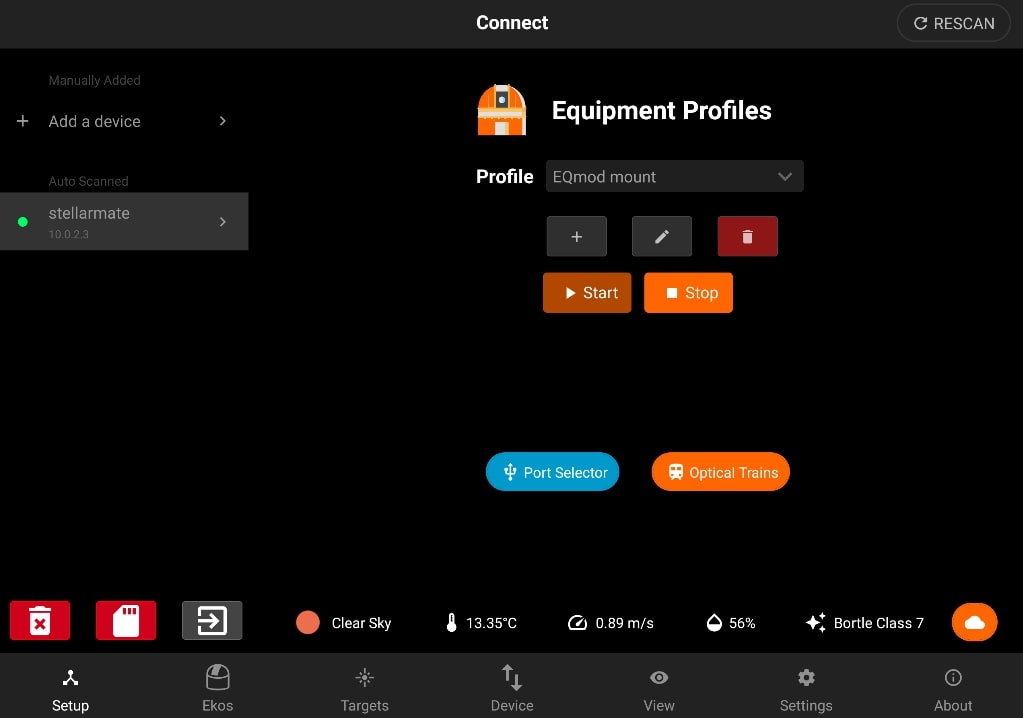Click the humidity droplet icon
Image resolution: width=1023 pixels, height=718 pixels.
pos(714,623)
